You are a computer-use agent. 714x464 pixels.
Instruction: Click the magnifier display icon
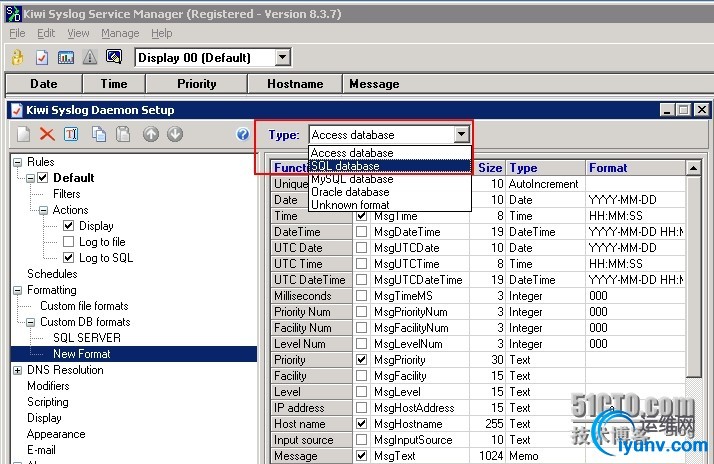coord(114,57)
